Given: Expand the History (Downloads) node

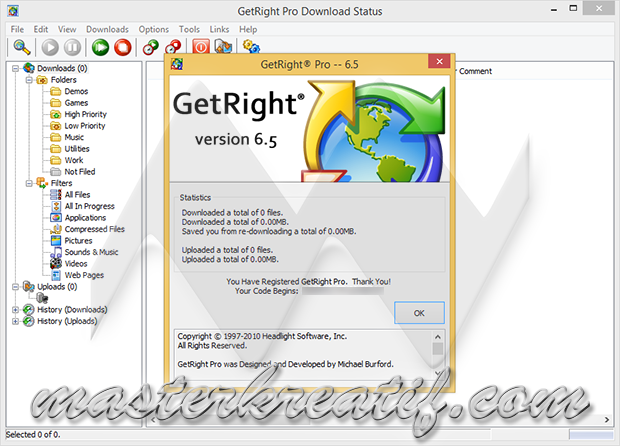Looking at the screenshot, I should tap(15, 310).
